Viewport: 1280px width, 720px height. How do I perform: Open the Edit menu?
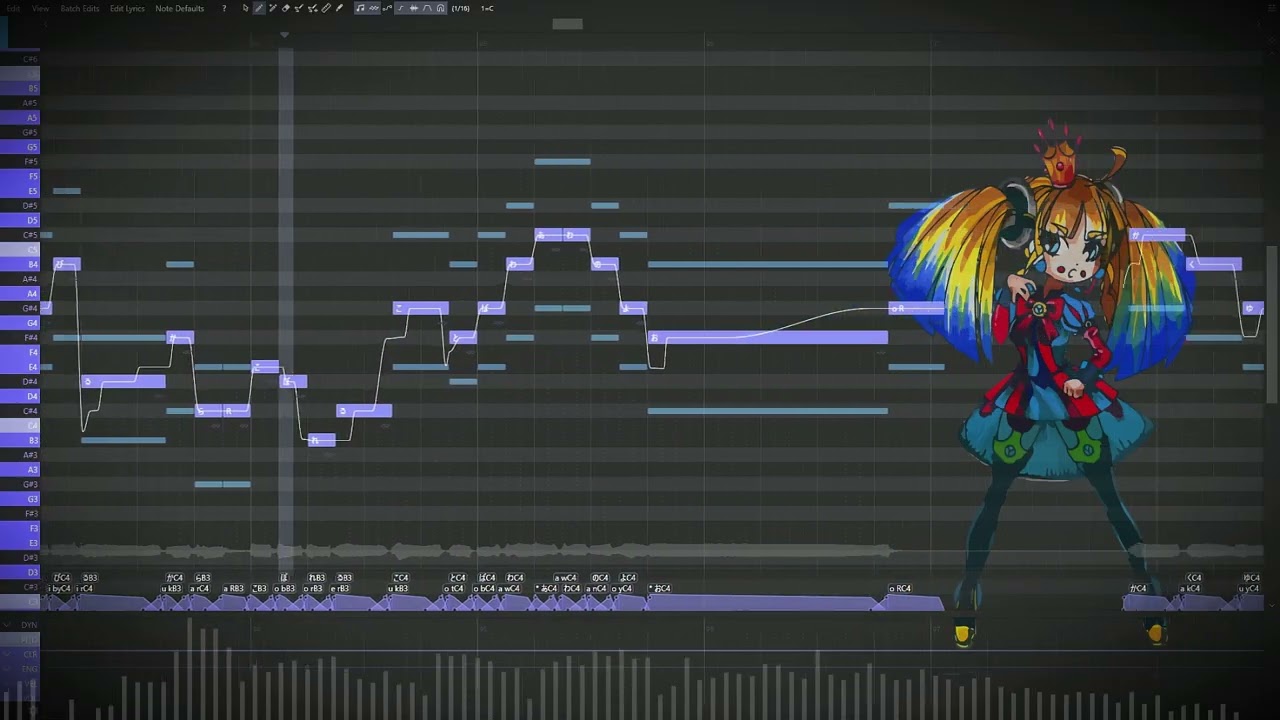point(13,8)
